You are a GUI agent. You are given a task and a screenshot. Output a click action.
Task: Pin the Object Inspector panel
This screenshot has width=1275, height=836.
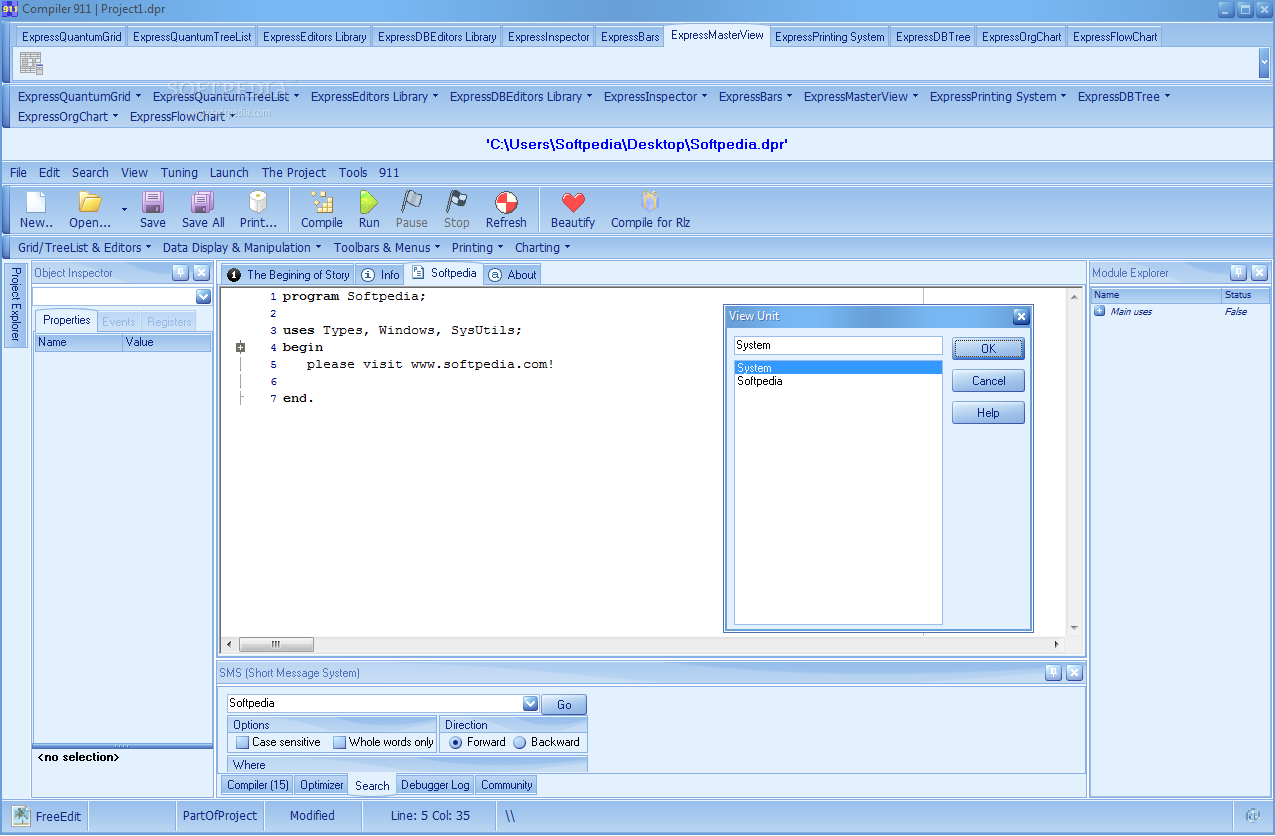[x=180, y=272]
